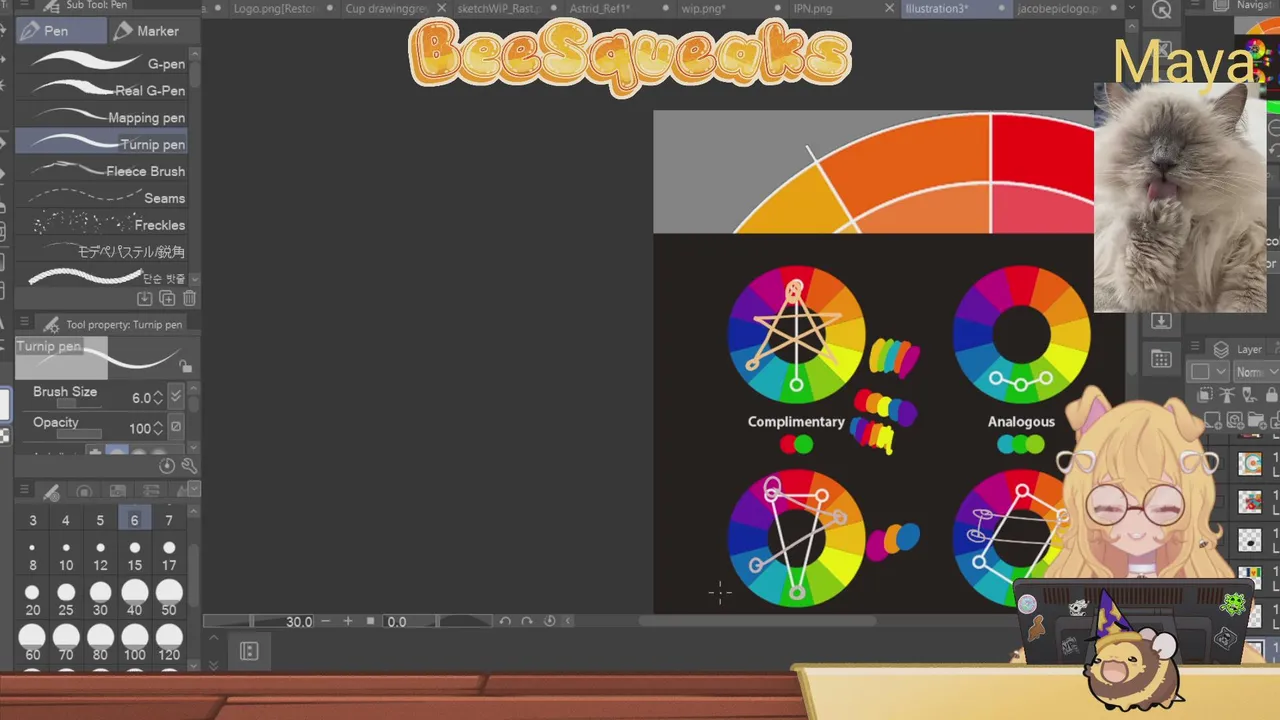Switch to the Pen sub tool group
Viewport: 1280px width, 720px height.
tap(61, 31)
